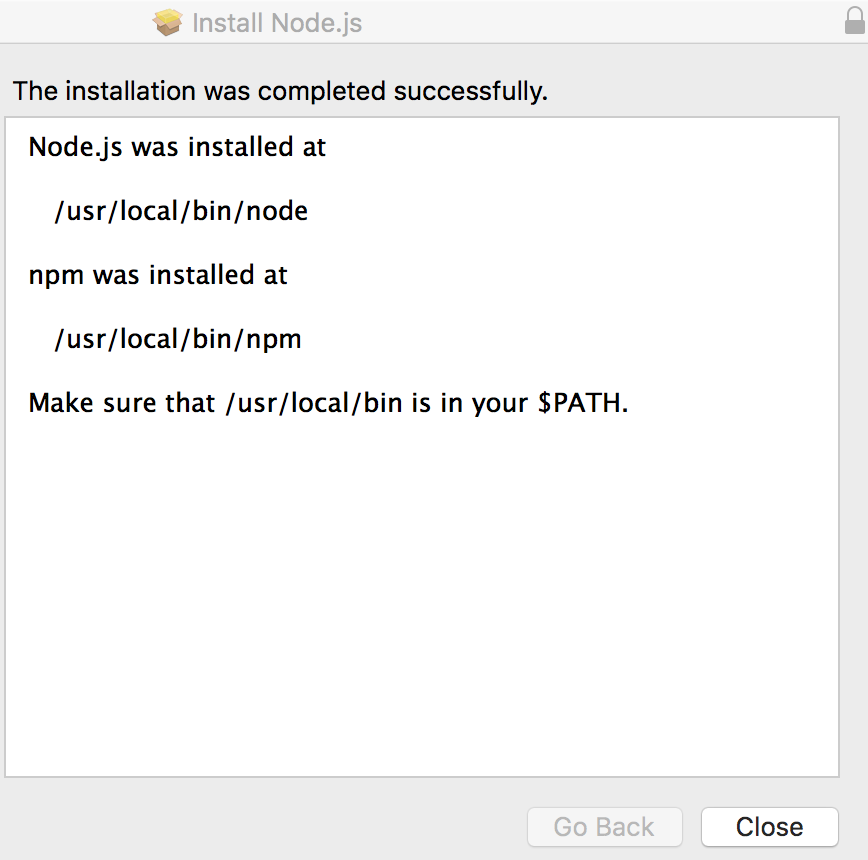Click the 'Make sure that /usr/local/bin' $PATH note
The image size is (868, 860).
[x=328, y=403]
